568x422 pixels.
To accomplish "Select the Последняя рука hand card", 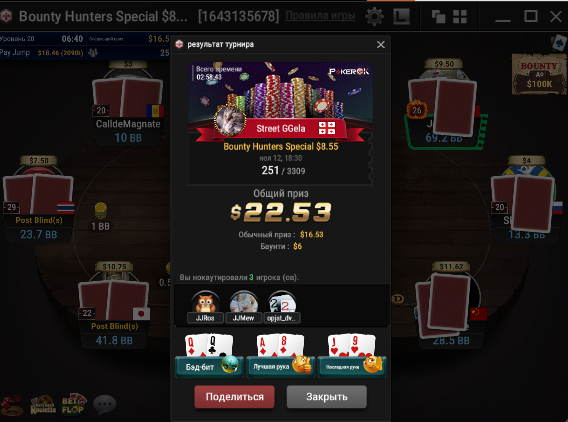I will click(352, 356).
